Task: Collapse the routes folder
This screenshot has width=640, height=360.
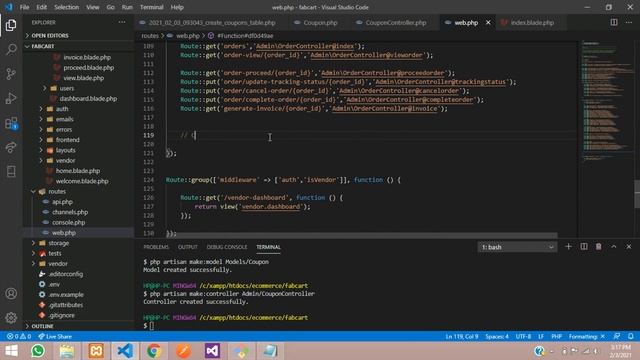Action: point(57,191)
